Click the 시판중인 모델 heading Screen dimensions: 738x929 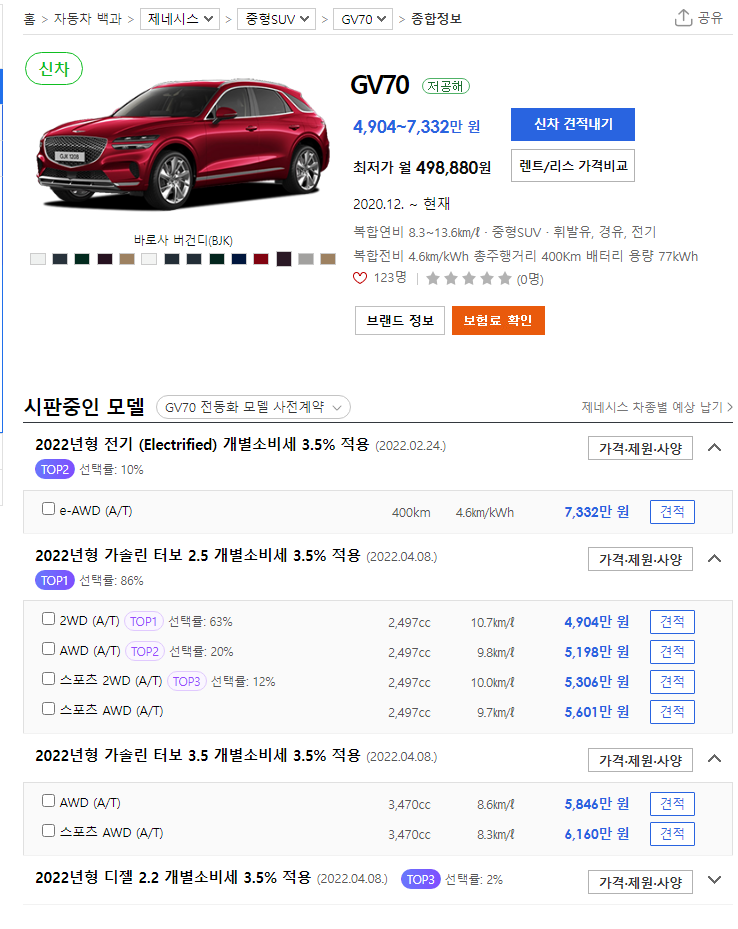[84, 407]
